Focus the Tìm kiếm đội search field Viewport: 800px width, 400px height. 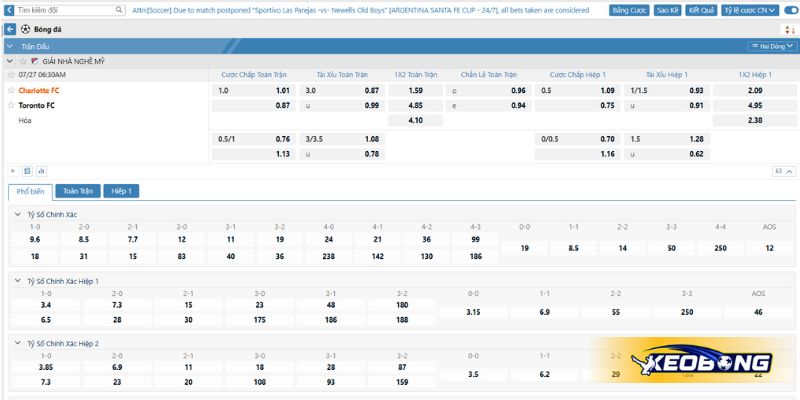coord(65,10)
